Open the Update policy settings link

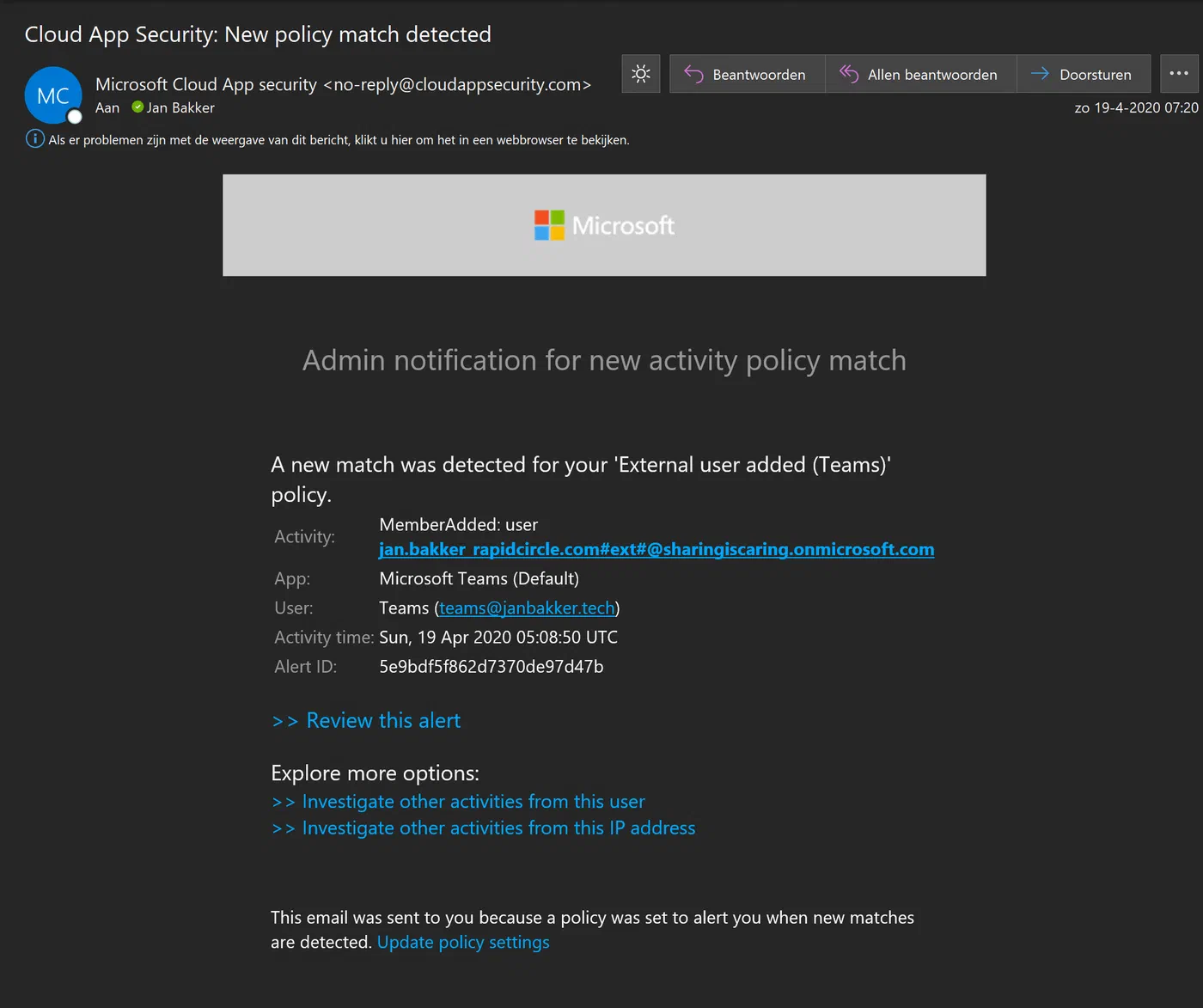463,943
